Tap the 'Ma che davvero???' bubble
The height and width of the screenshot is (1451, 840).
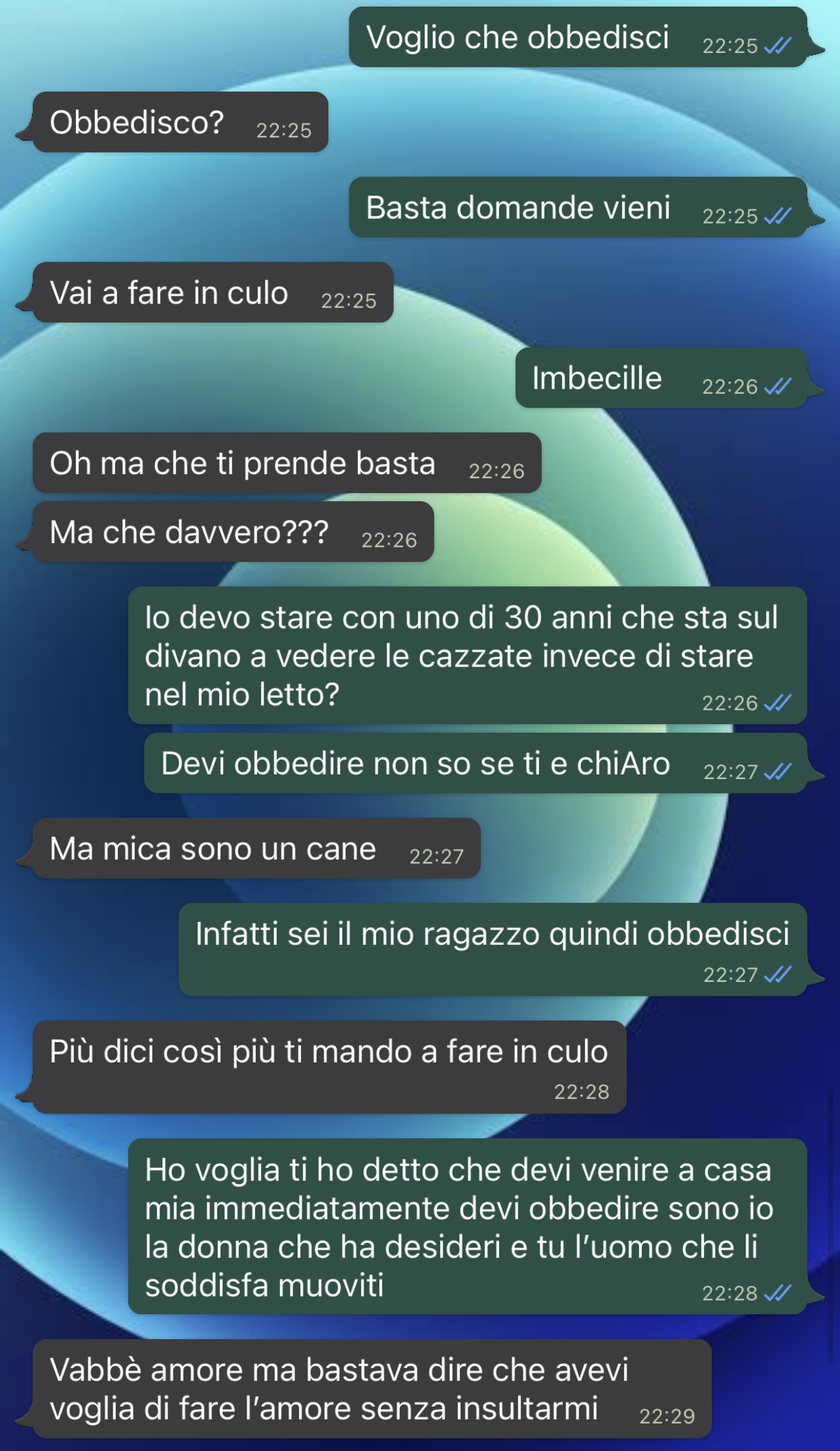(x=233, y=532)
